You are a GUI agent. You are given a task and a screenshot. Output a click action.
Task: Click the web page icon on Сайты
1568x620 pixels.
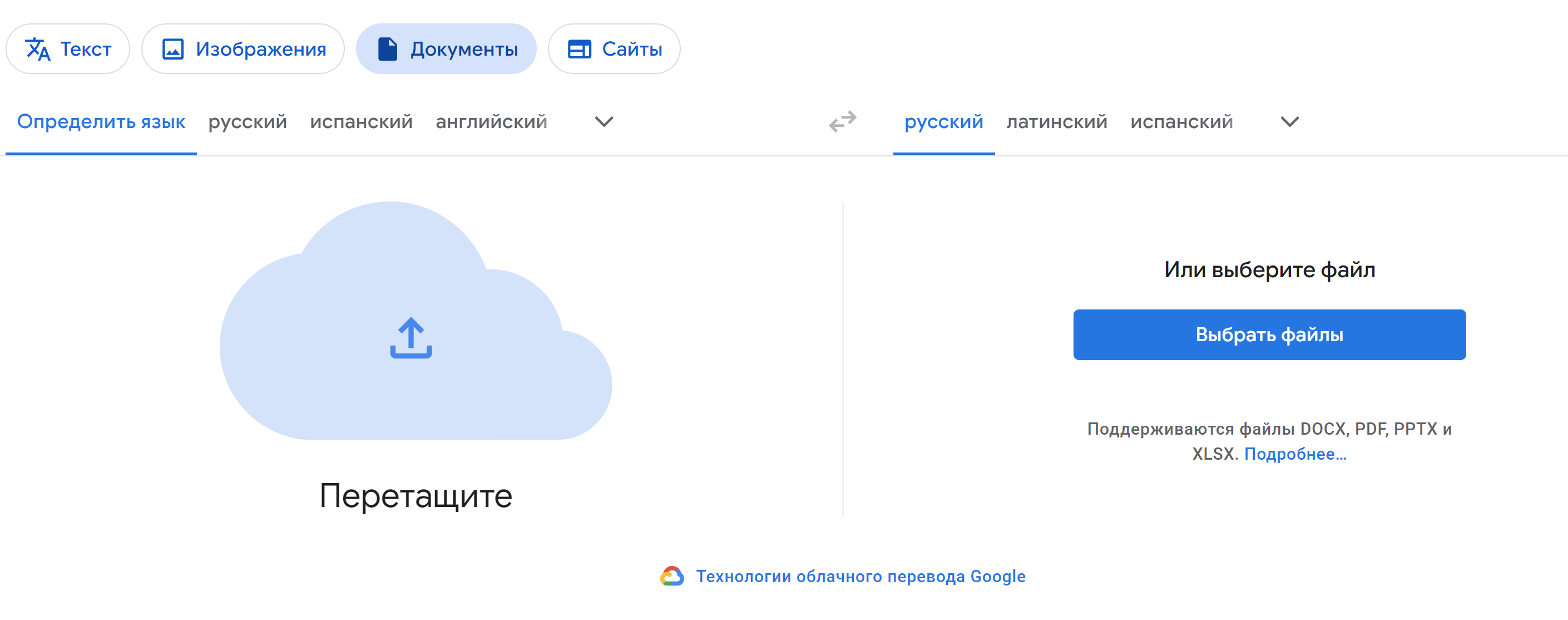[580, 50]
